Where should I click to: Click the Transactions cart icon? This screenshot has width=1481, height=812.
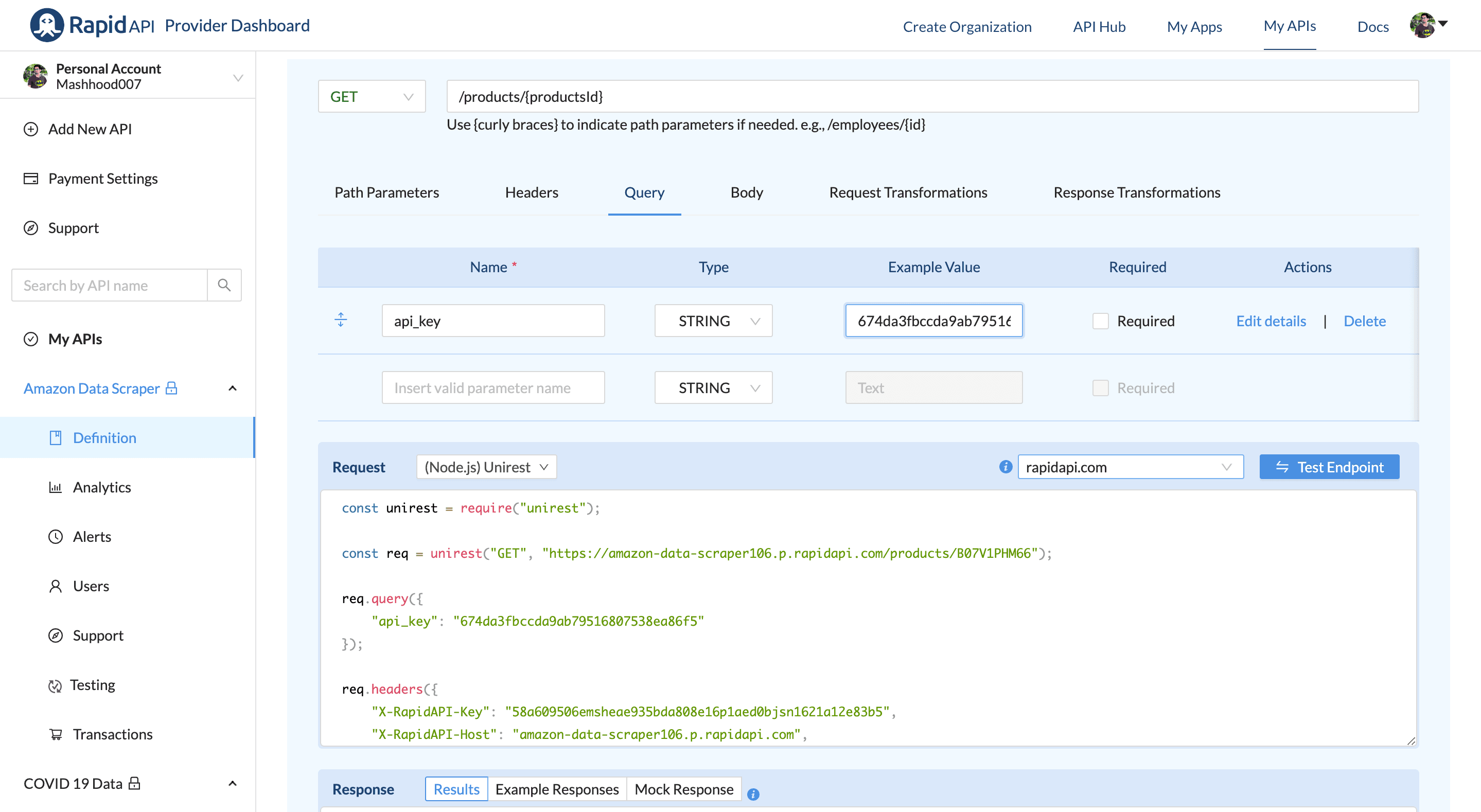(55, 734)
